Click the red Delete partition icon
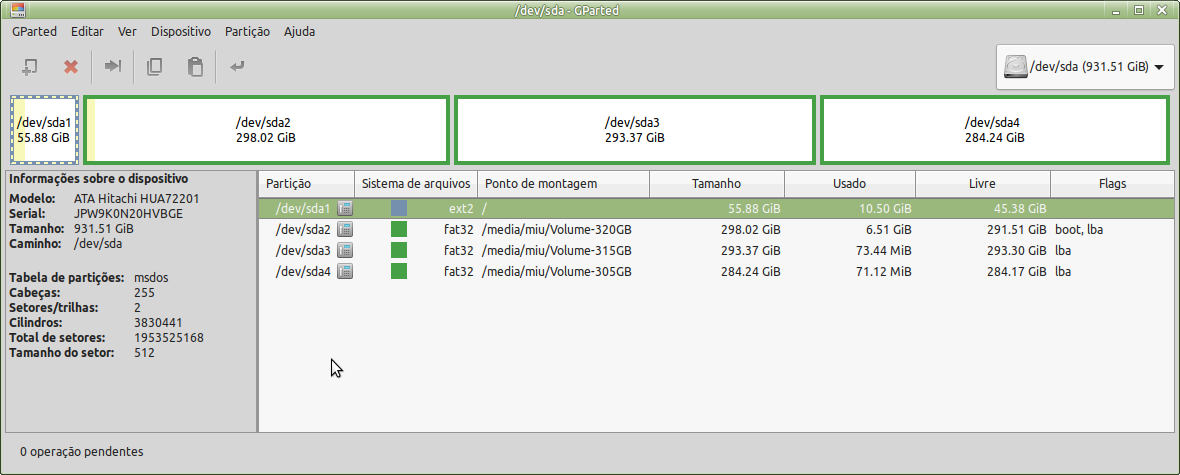This screenshot has height=475, width=1180. [x=71, y=67]
